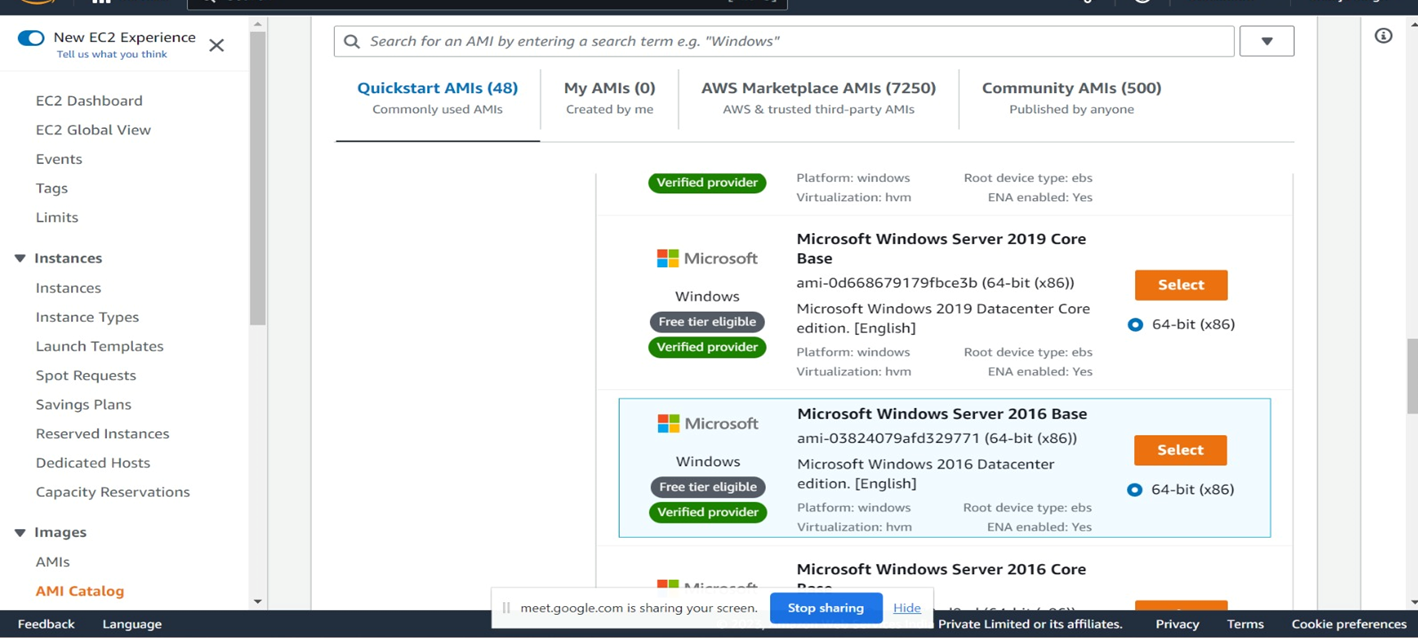Select Windows Server 2019 Core Base AMI
The image size is (1418, 638).
[x=1180, y=285]
